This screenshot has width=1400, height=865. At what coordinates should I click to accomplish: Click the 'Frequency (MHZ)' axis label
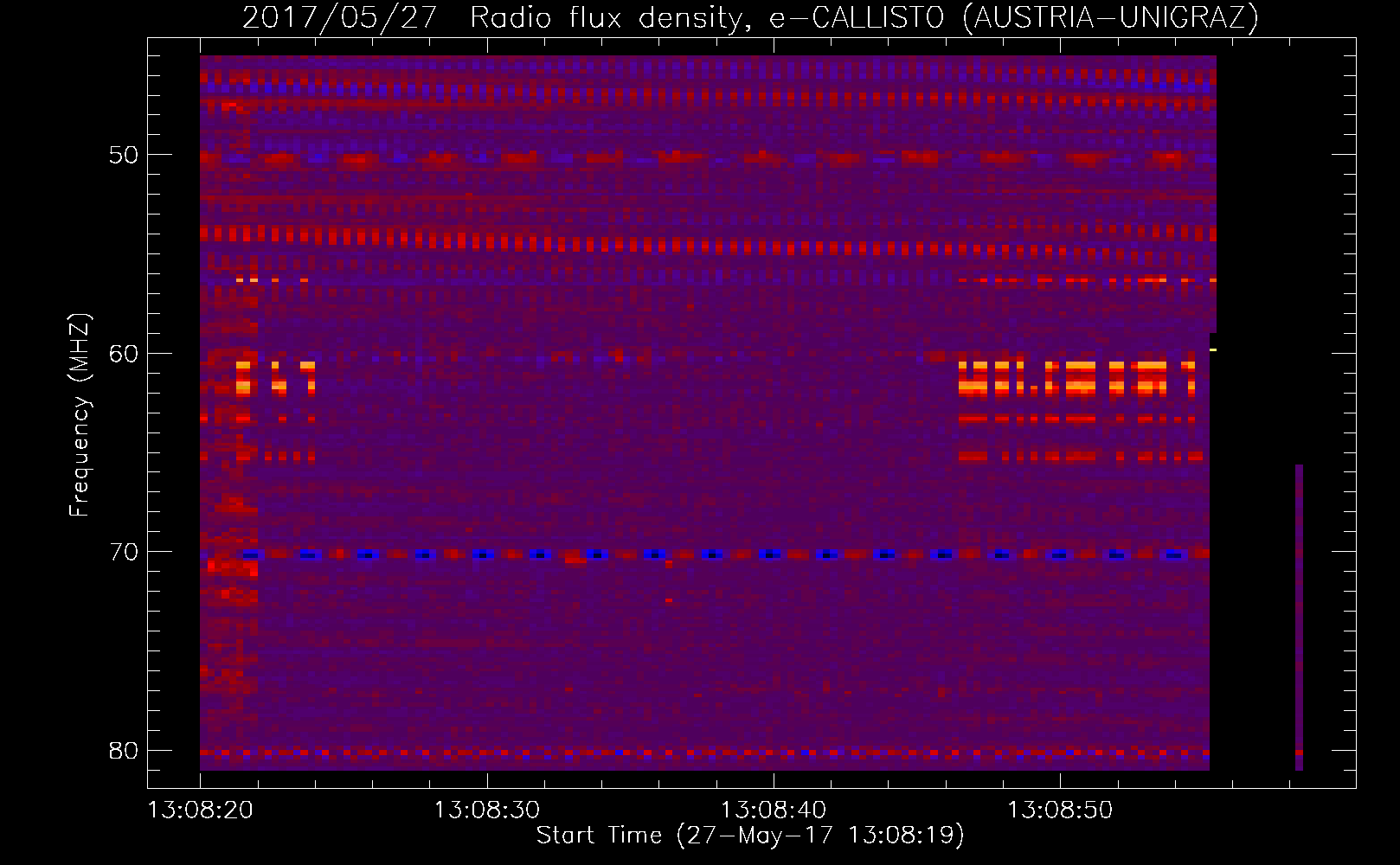(x=80, y=414)
